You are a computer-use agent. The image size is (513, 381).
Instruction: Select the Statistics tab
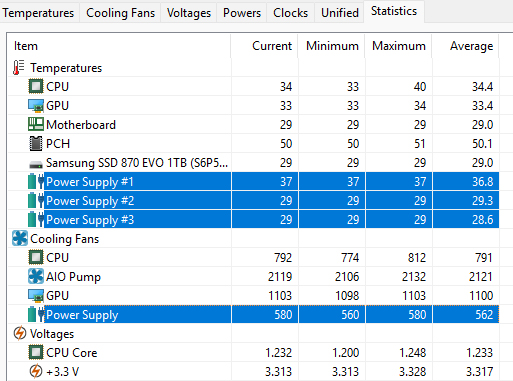click(394, 11)
